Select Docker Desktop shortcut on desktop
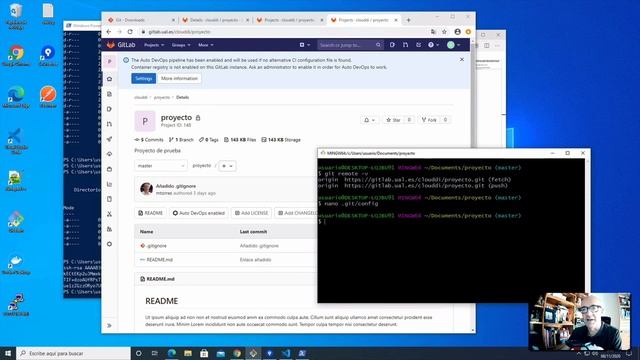 pos(16,264)
